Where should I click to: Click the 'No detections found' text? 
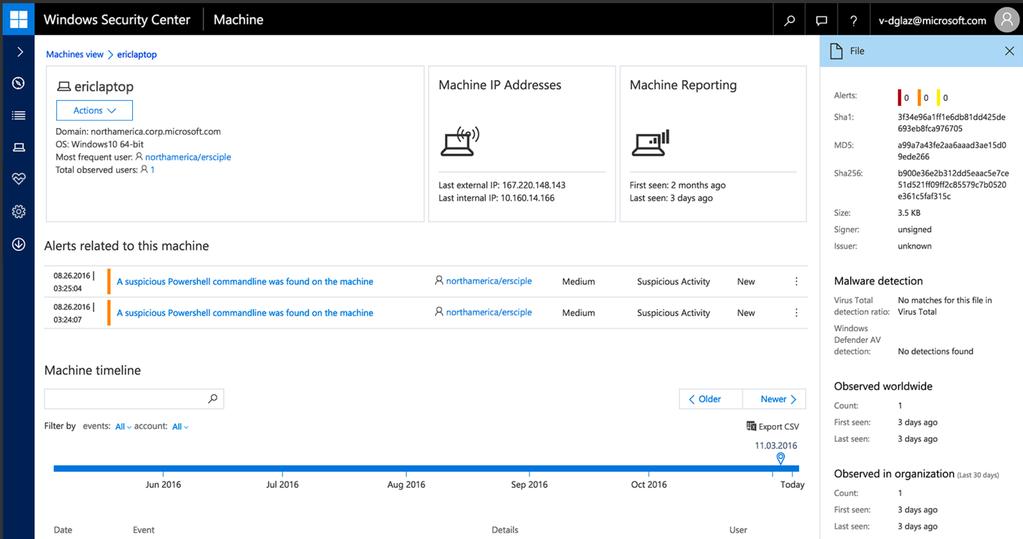click(x=935, y=351)
